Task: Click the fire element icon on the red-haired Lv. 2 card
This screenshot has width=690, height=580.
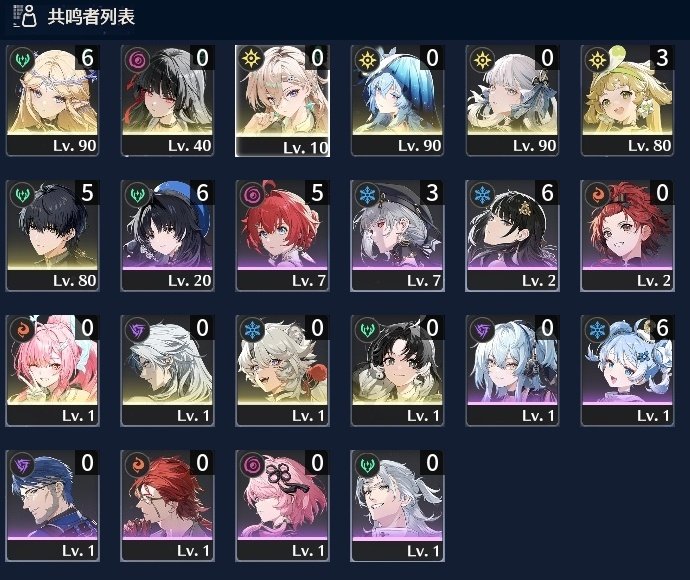Action: [x=597, y=195]
